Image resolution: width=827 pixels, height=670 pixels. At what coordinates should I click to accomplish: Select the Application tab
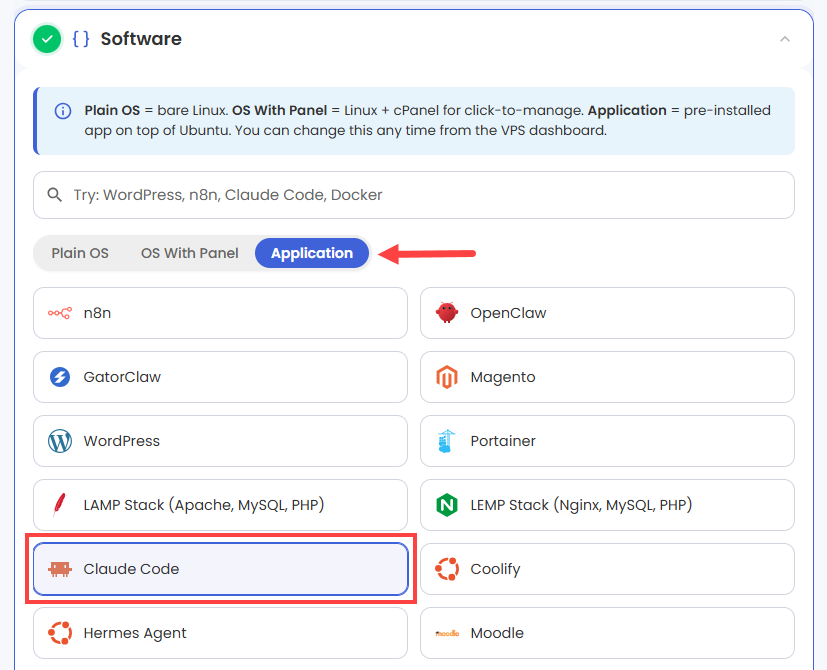[312, 253]
